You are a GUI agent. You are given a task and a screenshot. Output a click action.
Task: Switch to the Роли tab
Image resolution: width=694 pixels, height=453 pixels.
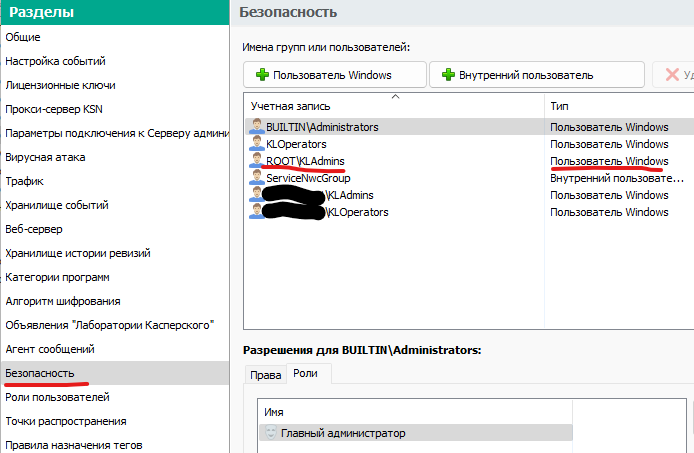click(x=308, y=373)
